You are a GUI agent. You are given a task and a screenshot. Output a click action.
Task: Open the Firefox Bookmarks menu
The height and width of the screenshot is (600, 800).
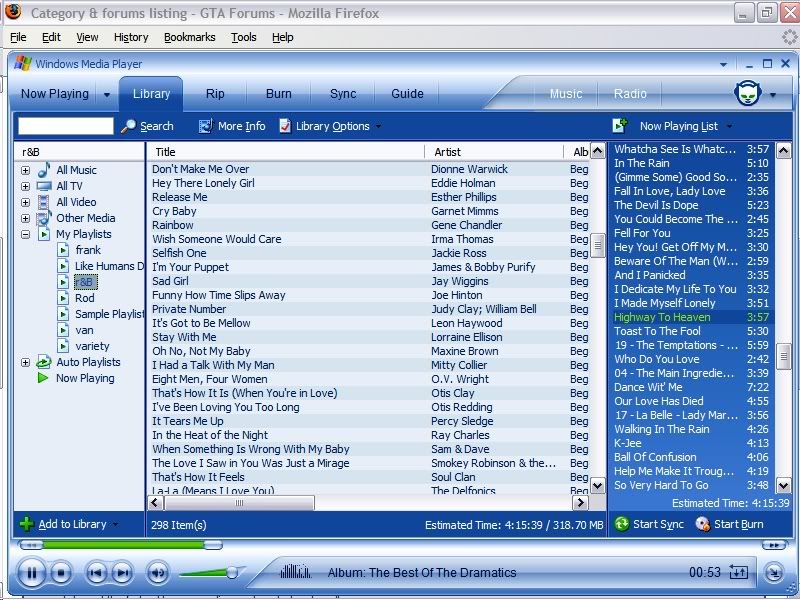coord(189,37)
